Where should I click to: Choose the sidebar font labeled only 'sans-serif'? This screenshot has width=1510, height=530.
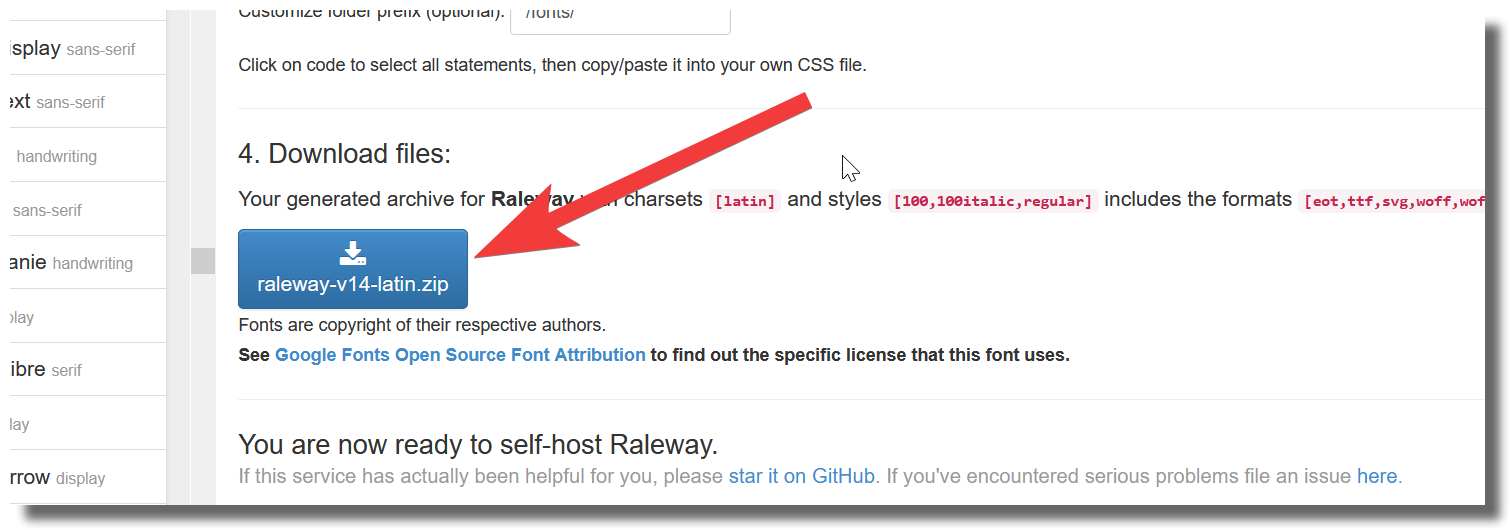(x=47, y=210)
